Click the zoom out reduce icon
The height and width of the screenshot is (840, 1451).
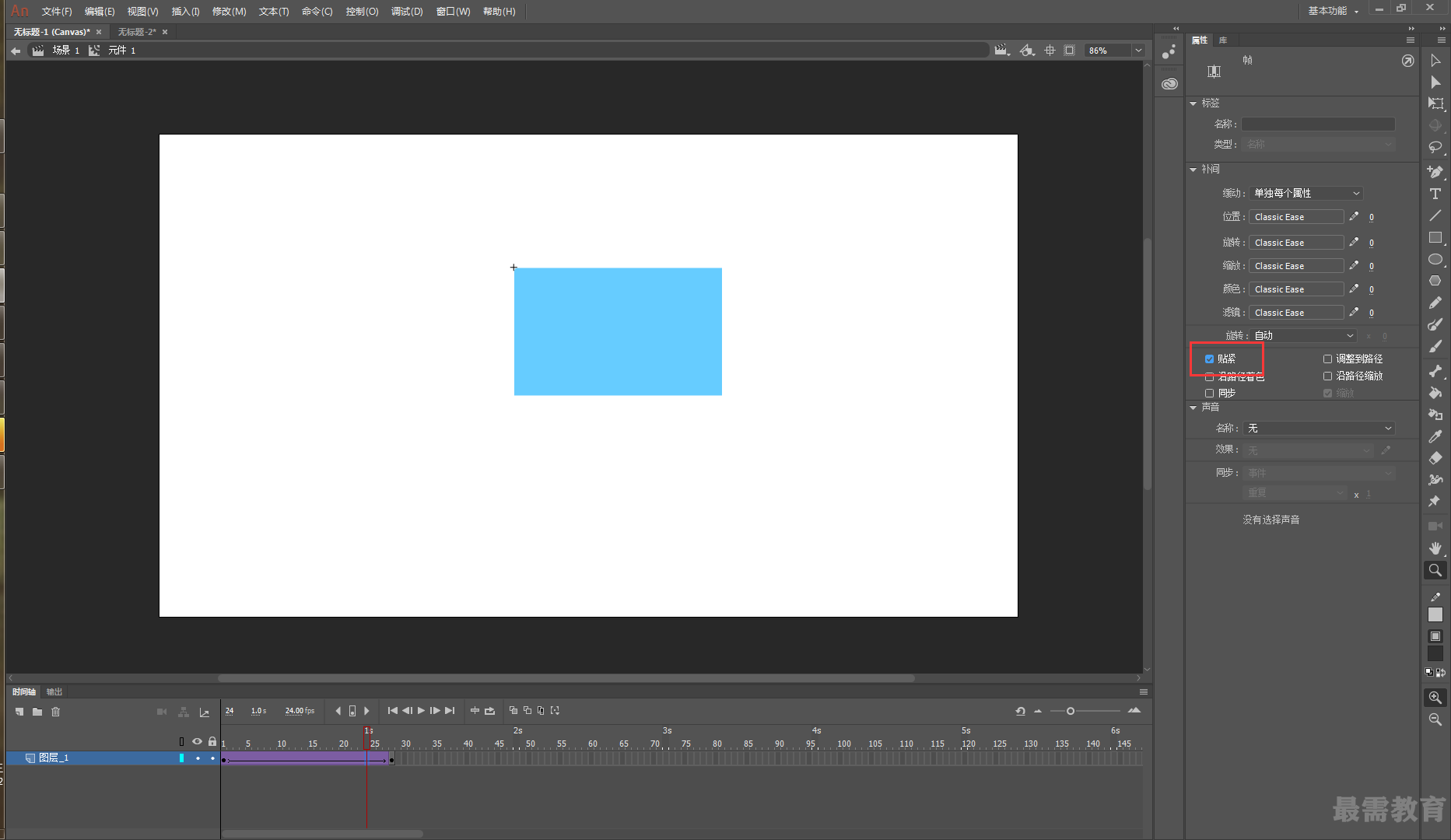coord(1435,719)
